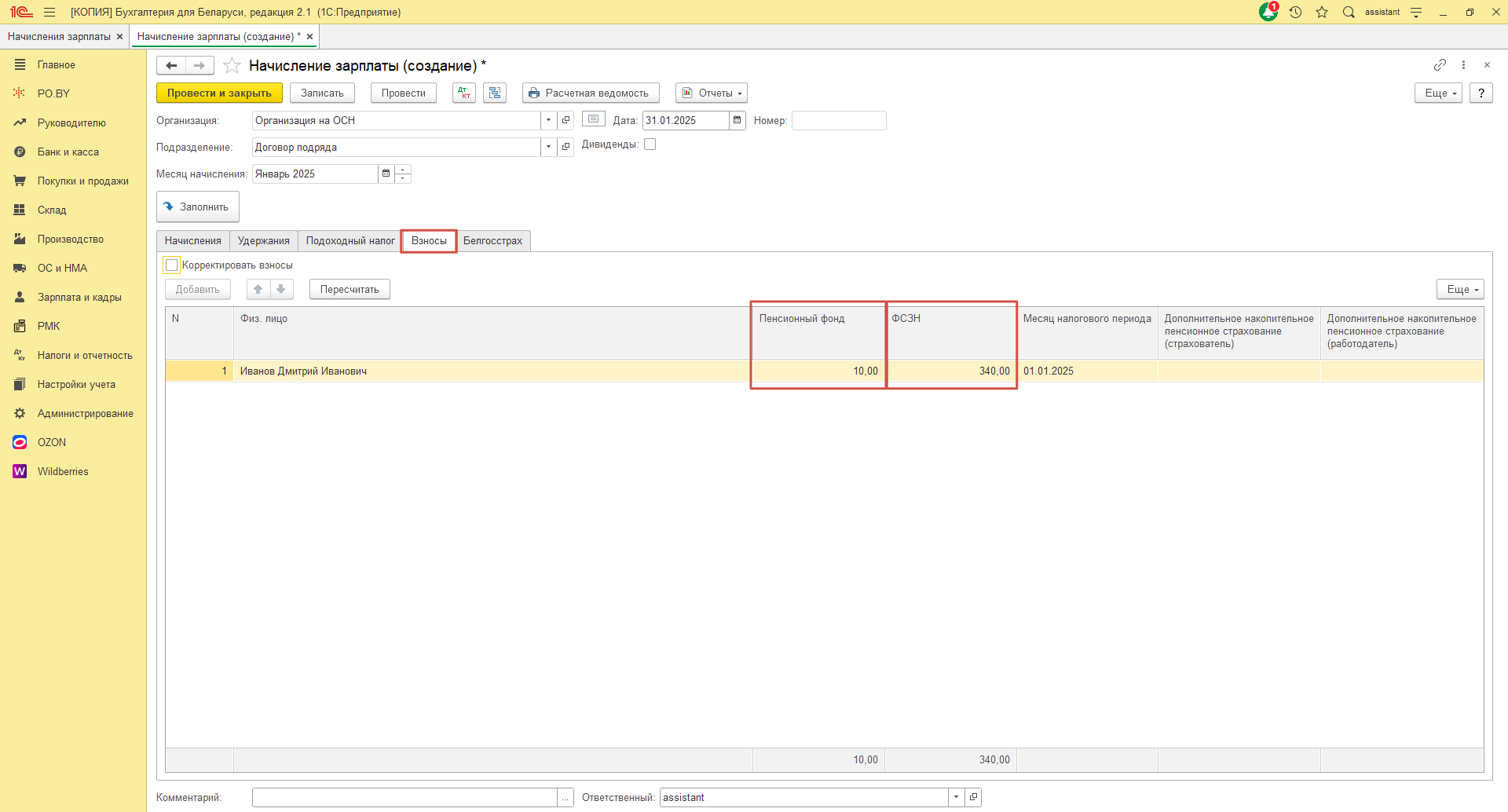The width and height of the screenshot is (1508, 812).
Task: Open calendar picker for Дата field
Action: pyautogui.click(x=737, y=120)
